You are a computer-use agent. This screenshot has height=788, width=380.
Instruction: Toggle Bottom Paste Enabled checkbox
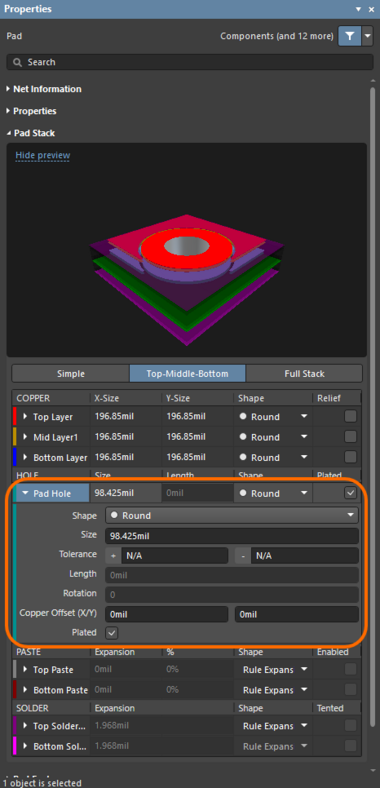pos(350,690)
